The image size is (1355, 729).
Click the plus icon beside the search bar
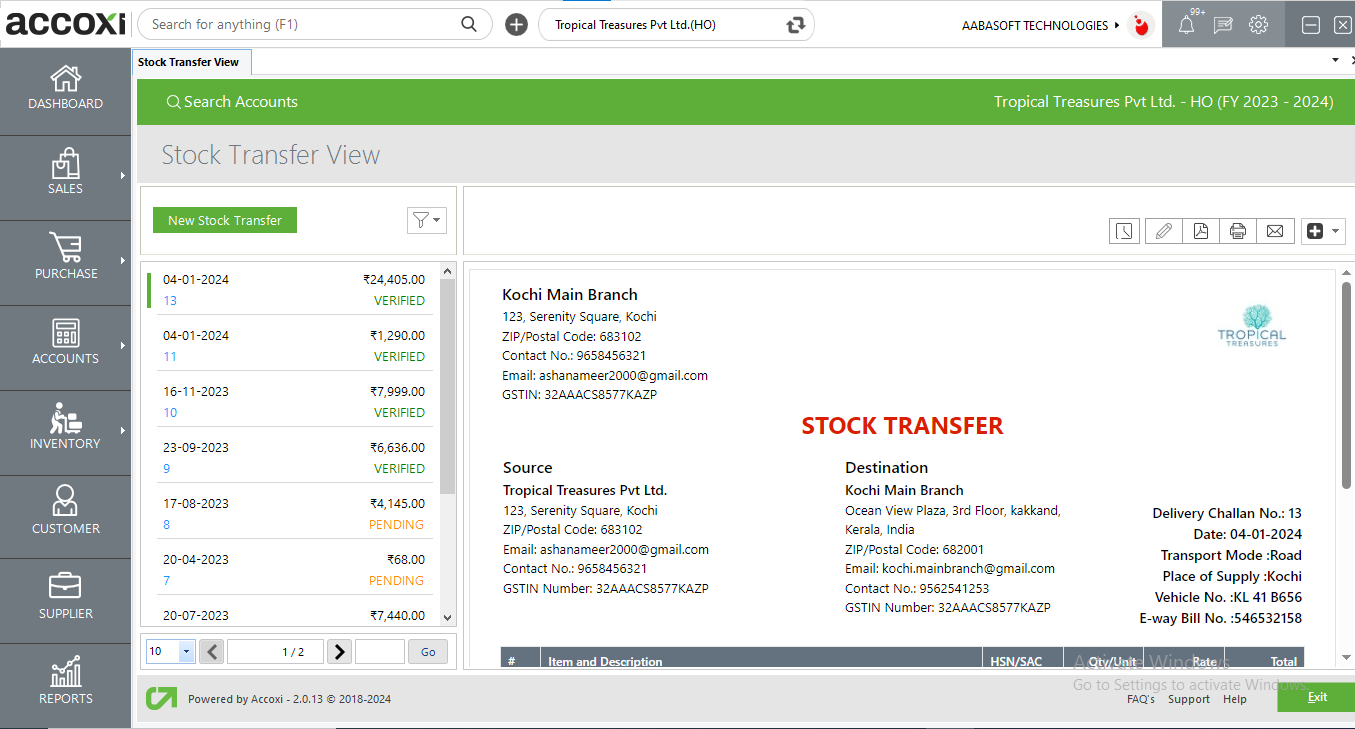tap(516, 23)
